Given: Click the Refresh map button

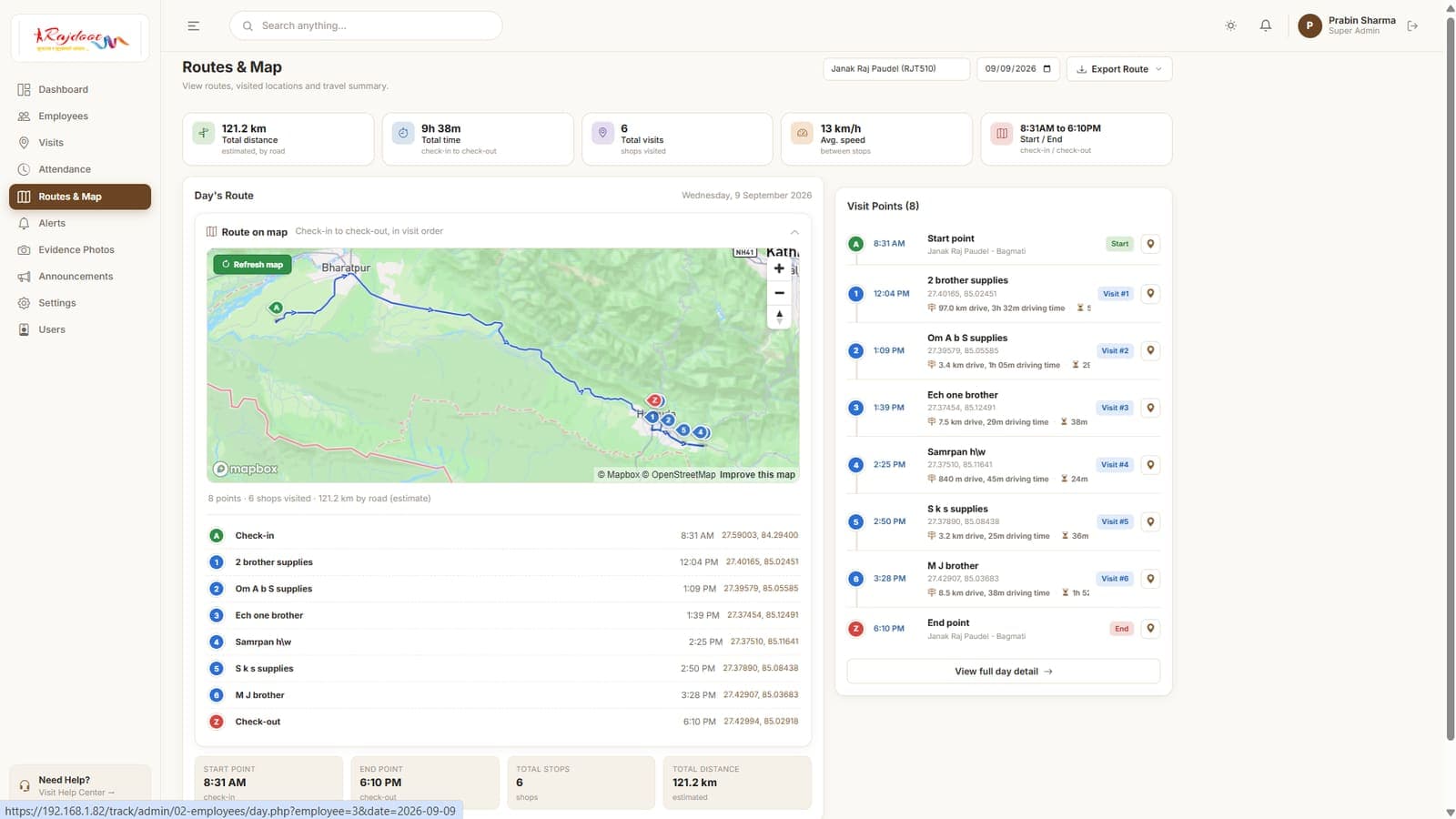Looking at the screenshot, I should [x=252, y=265].
